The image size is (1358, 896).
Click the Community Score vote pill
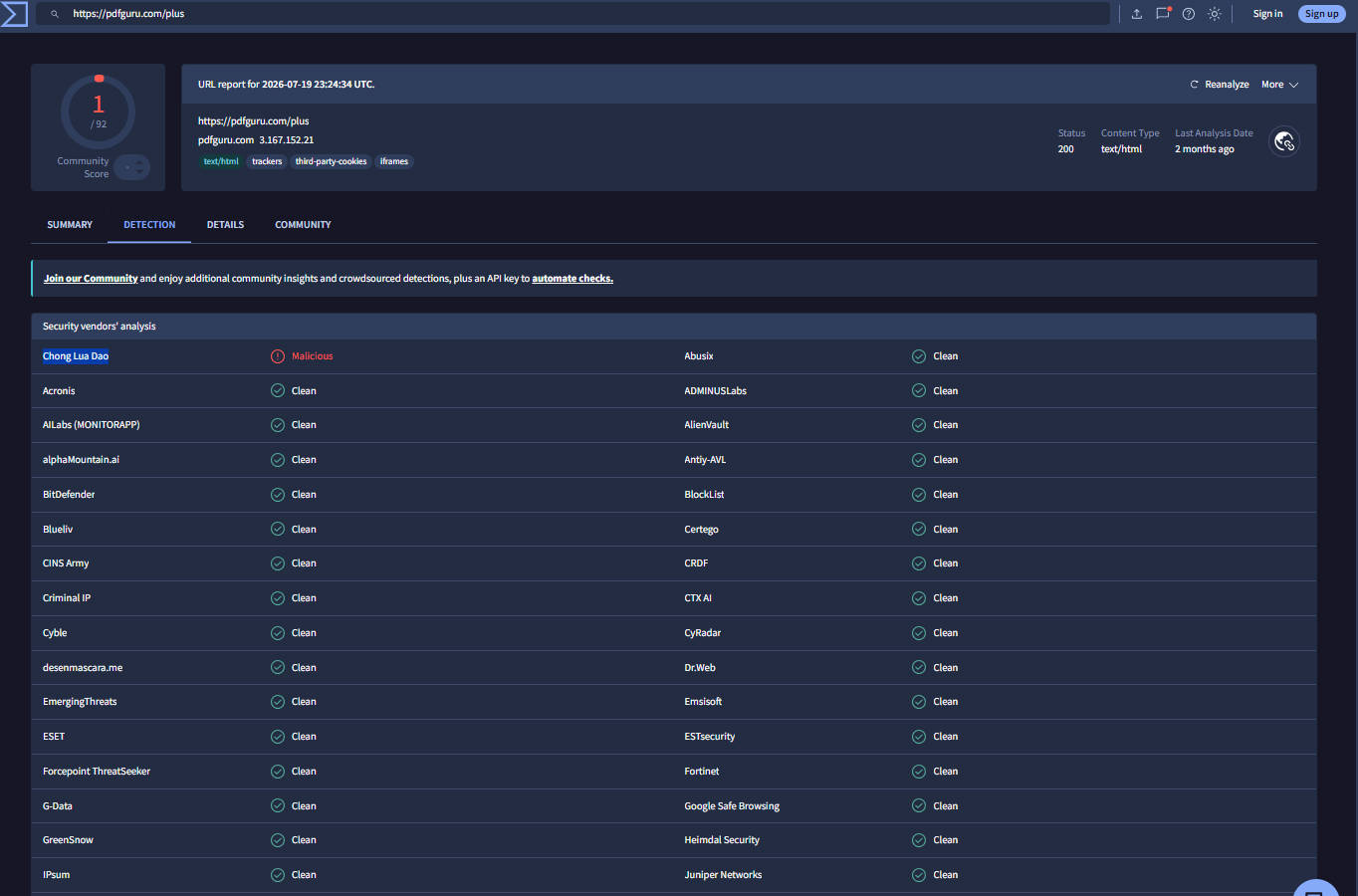(x=131, y=167)
